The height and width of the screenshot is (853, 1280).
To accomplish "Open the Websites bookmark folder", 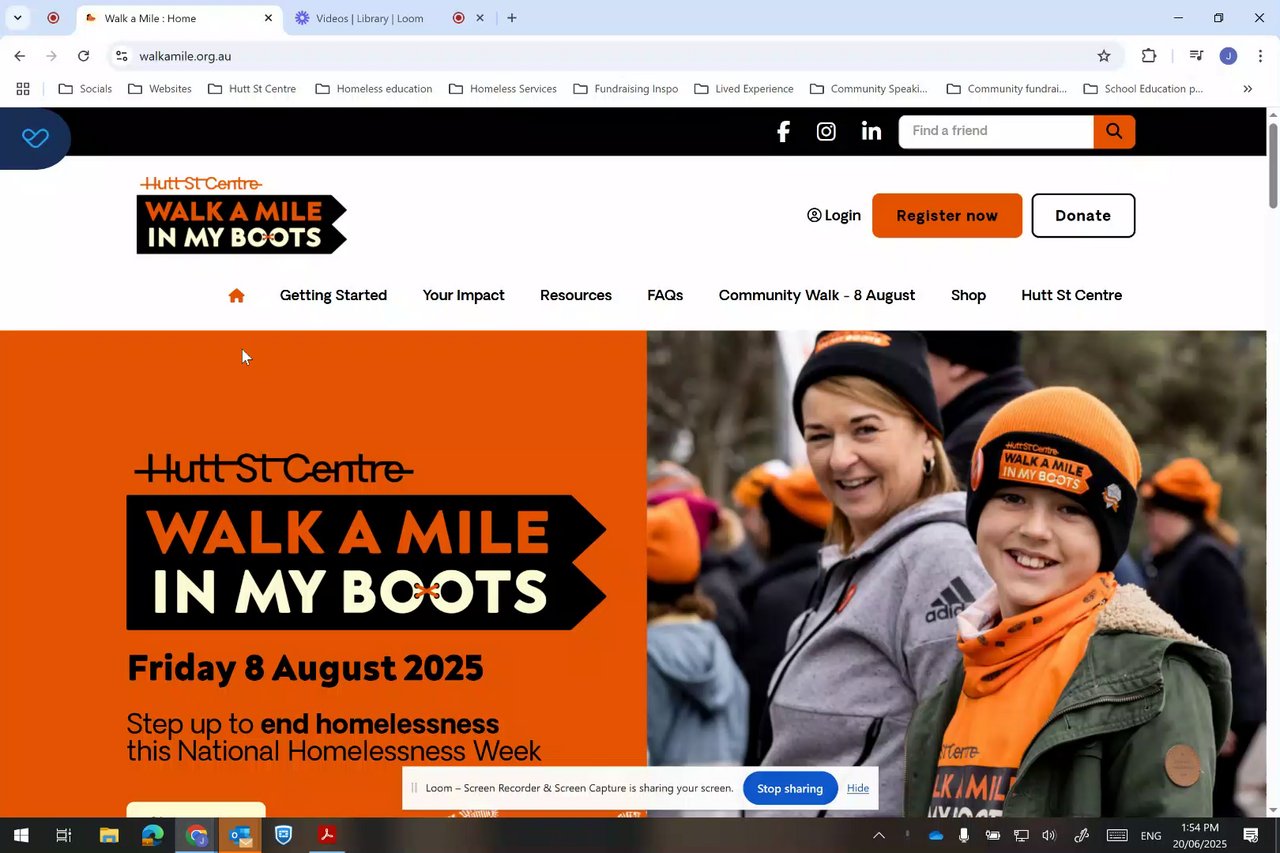I will pos(160,89).
